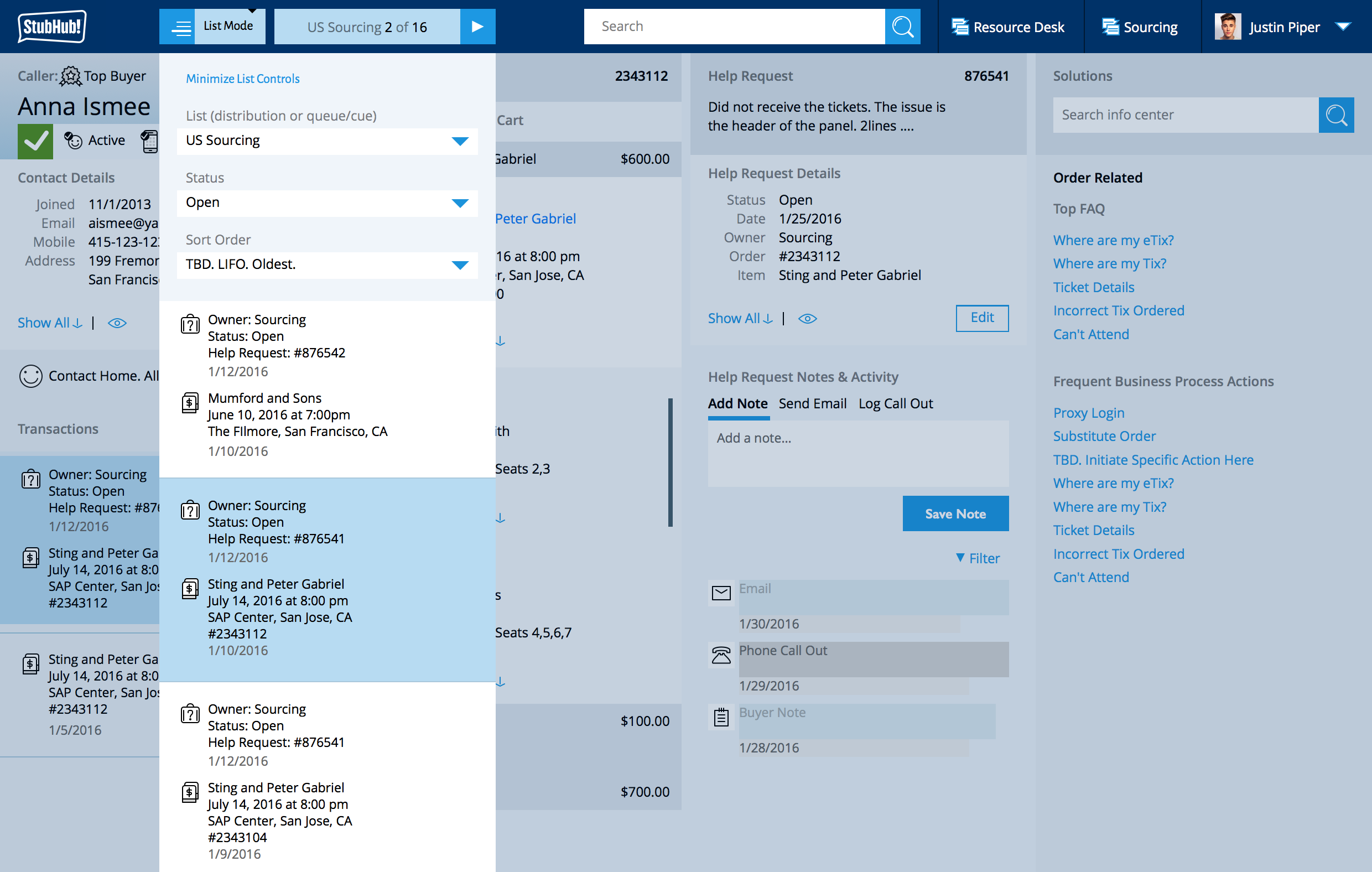Click Justin Piper's avatar photo

[1227, 26]
